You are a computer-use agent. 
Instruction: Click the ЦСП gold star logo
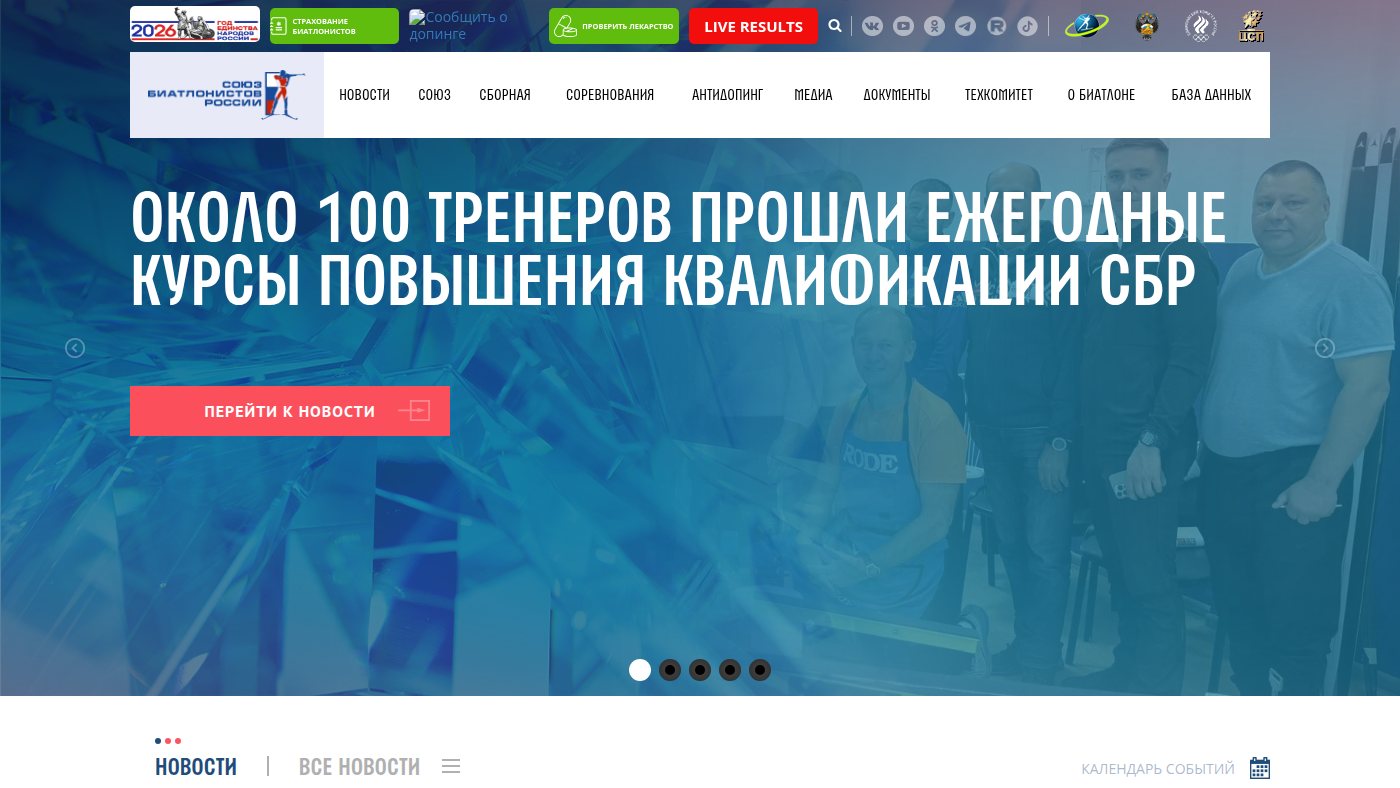click(x=1252, y=25)
